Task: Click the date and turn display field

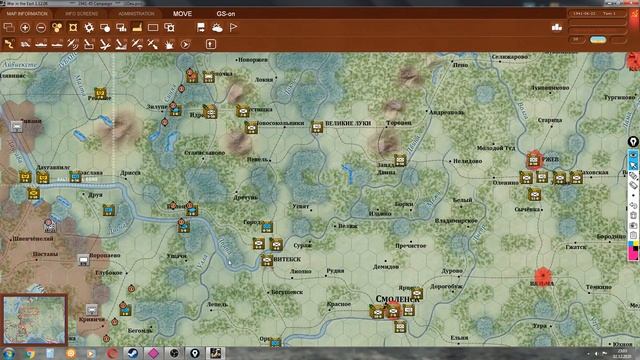Action: (598, 13)
